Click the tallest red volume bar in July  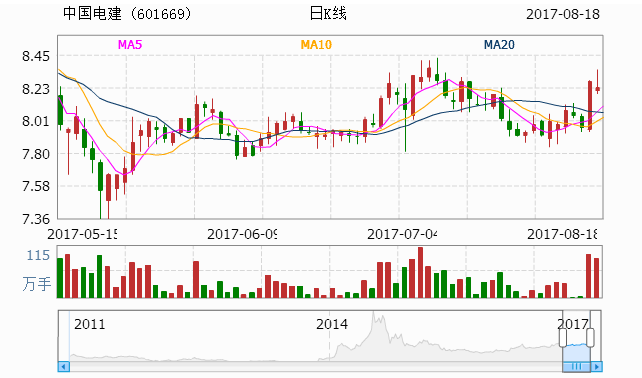coord(420,272)
